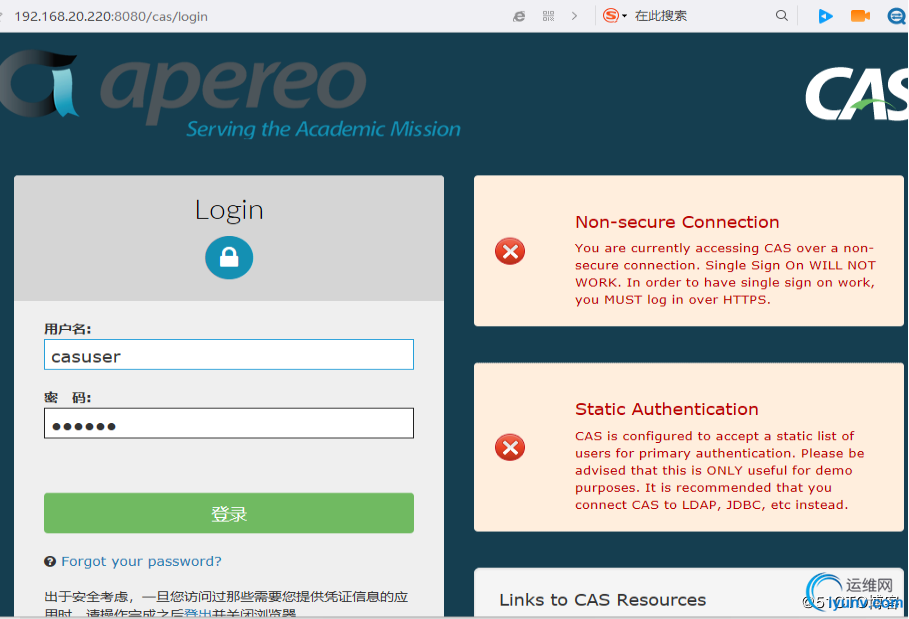The width and height of the screenshot is (909, 619).
Task: Click the Non-secure Connection heading
Action: click(677, 222)
